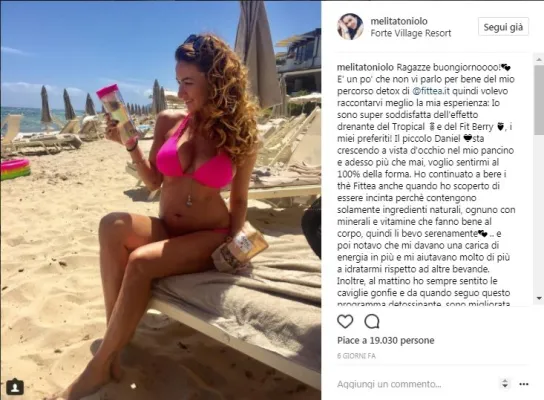This screenshot has width=544, height=400.
Task: Open the Forte Village Resort location
Action: [x=411, y=33]
